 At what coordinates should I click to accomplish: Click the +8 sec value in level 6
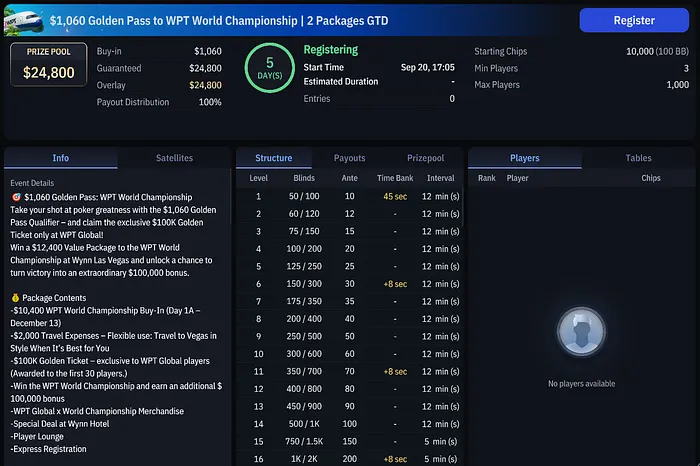click(x=395, y=284)
